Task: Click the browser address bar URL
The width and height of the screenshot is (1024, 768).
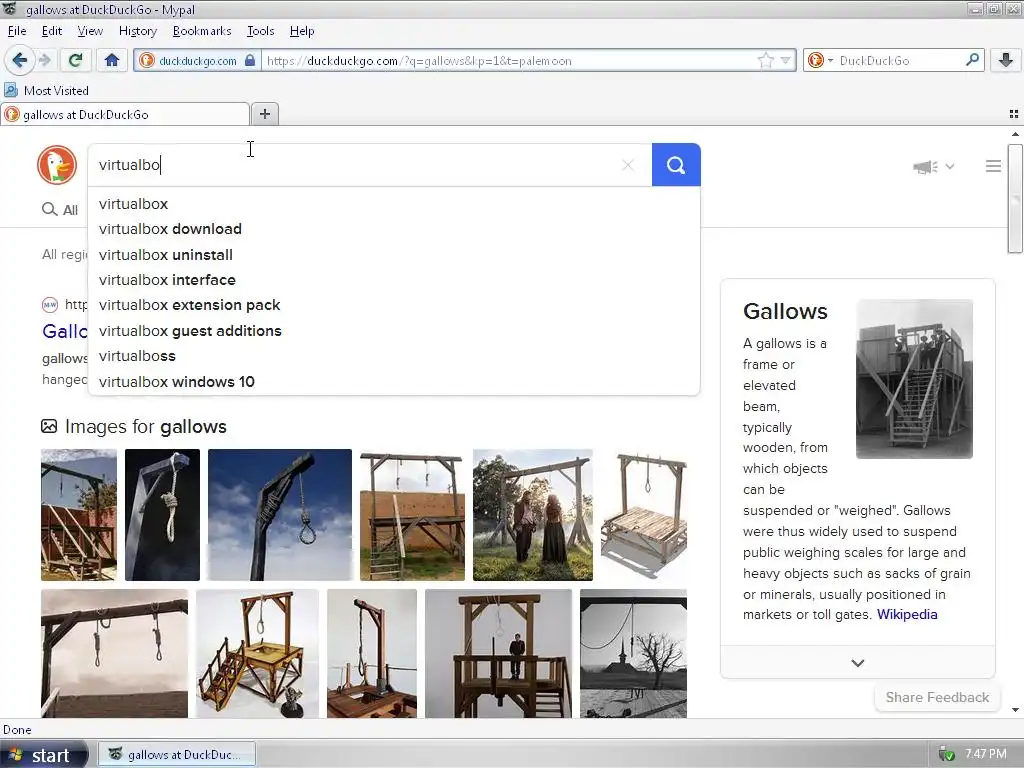Action: (x=509, y=61)
